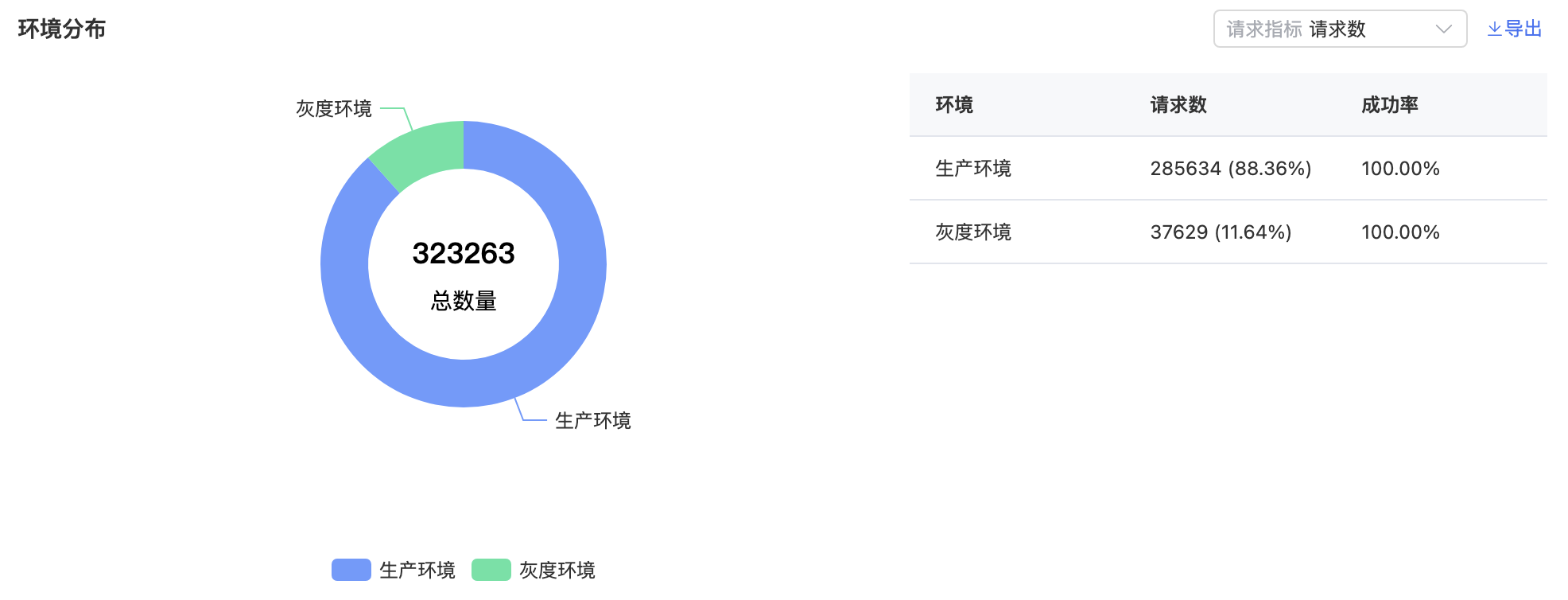Click the 请求数 column header
Image resolution: width=1568 pixels, height=600 pixels.
click(x=1178, y=105)
